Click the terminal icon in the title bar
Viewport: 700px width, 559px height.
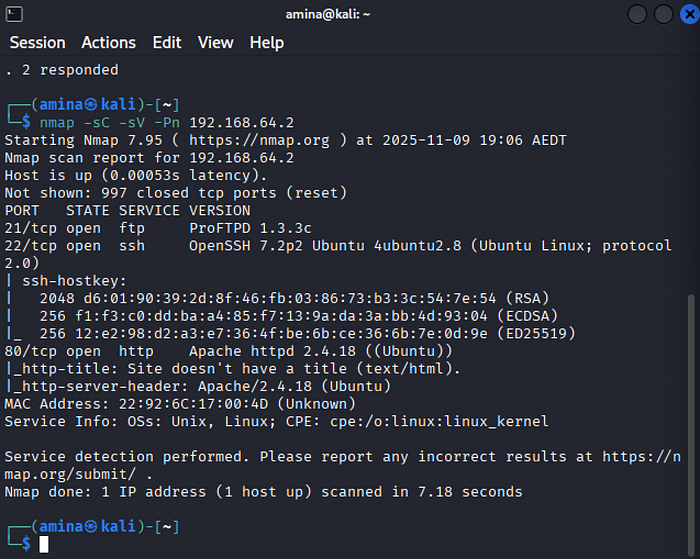pyautogui.click(x=14, y=14)
